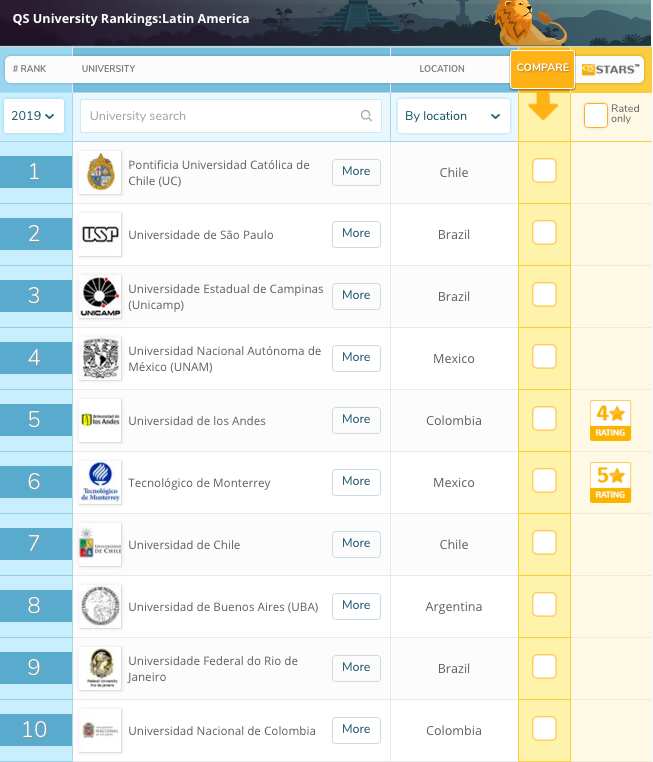Click the magnifier icon in University search

(x=366, y=116)
